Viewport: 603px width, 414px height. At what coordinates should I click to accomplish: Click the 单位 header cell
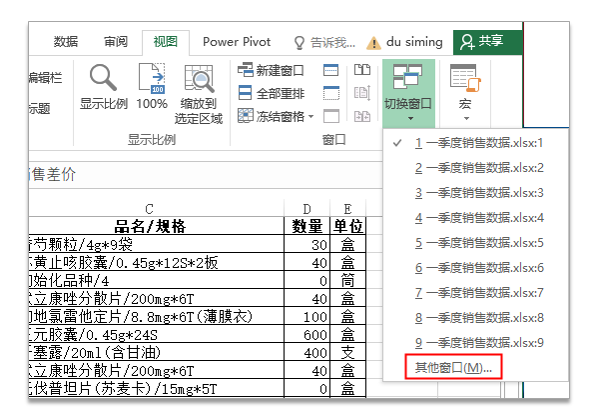point(348,226)
